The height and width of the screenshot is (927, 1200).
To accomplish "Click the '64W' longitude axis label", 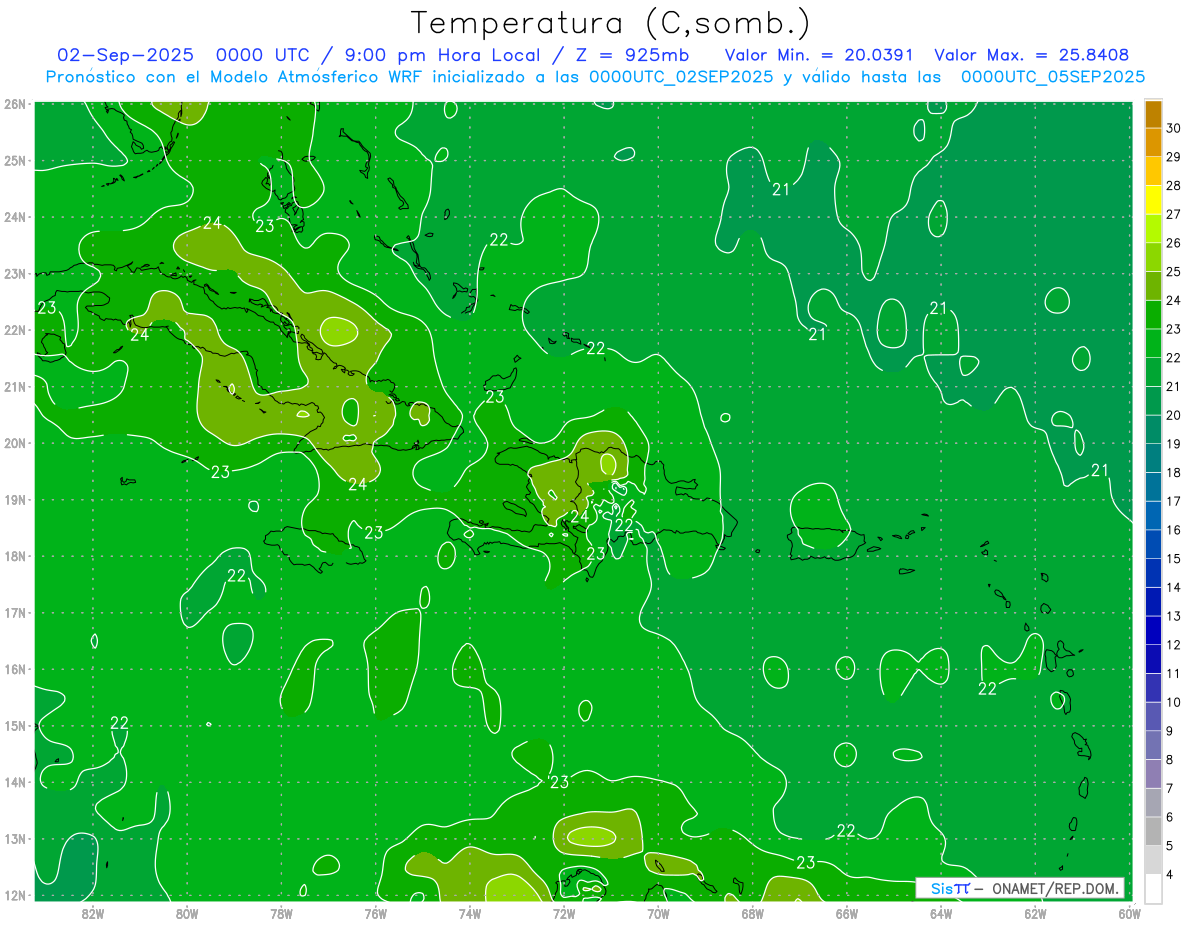I will point(941,913).
